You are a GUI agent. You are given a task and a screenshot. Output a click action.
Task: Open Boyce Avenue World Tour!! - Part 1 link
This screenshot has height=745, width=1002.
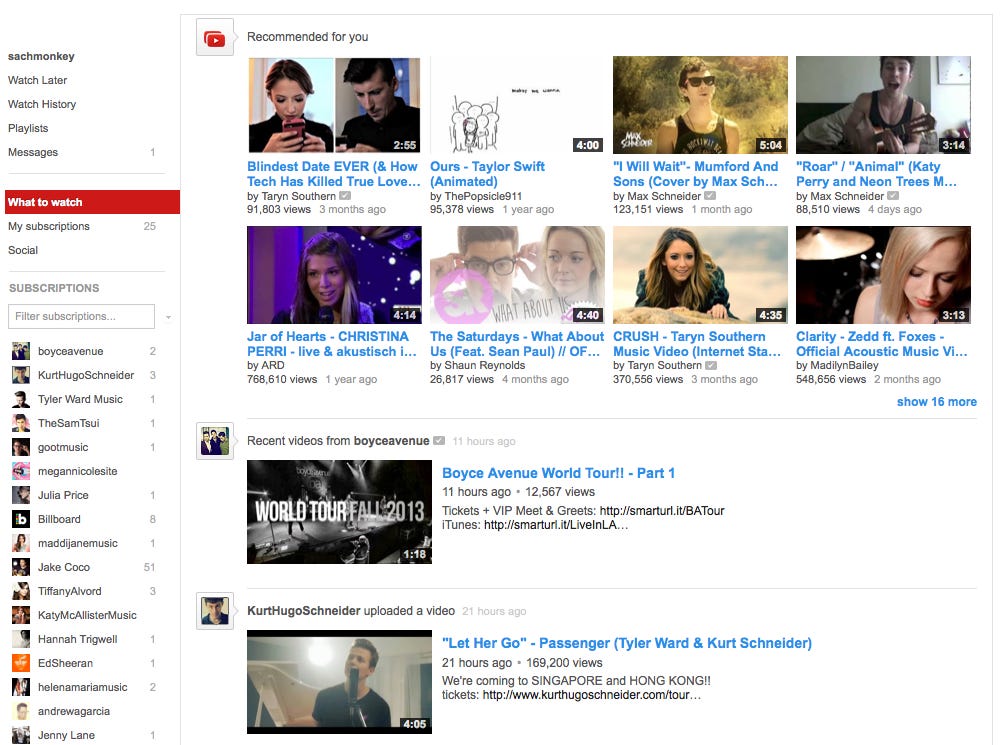[559, 473]
